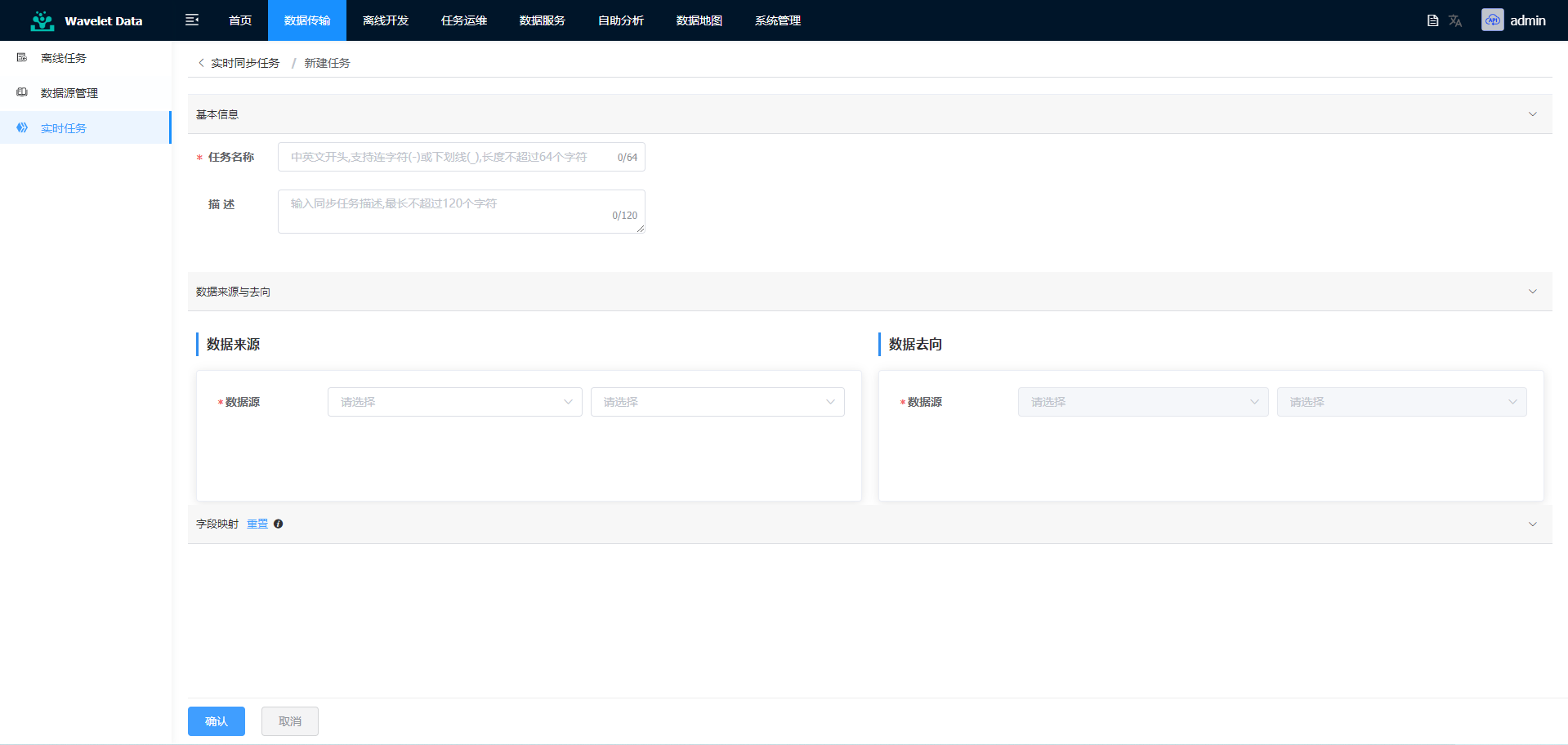Open first 数据去向 数据源 dropdown
Screen dimensions: 1568x745
1143,402
